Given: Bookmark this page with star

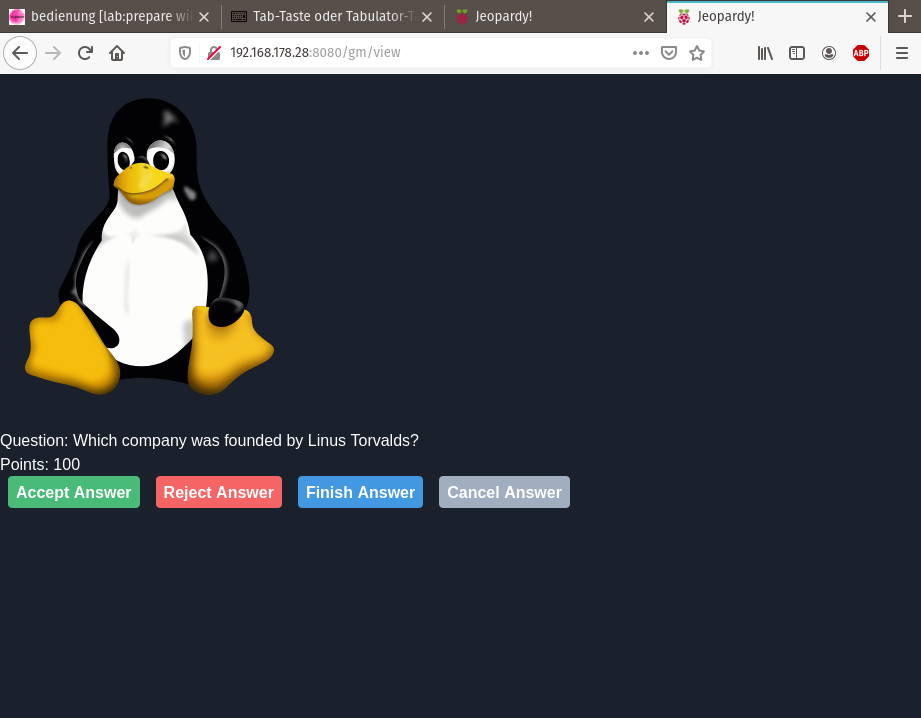Looking at the screenshot, I should pos(697,53).
